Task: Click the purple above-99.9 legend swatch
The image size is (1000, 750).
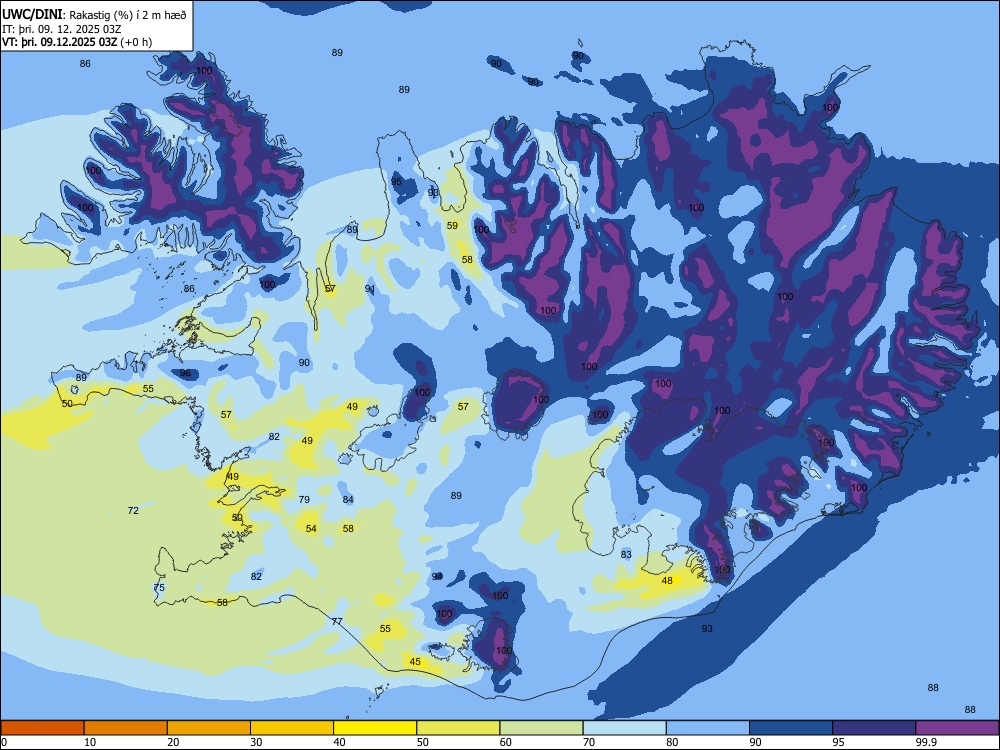Action: tap(957, 728)
